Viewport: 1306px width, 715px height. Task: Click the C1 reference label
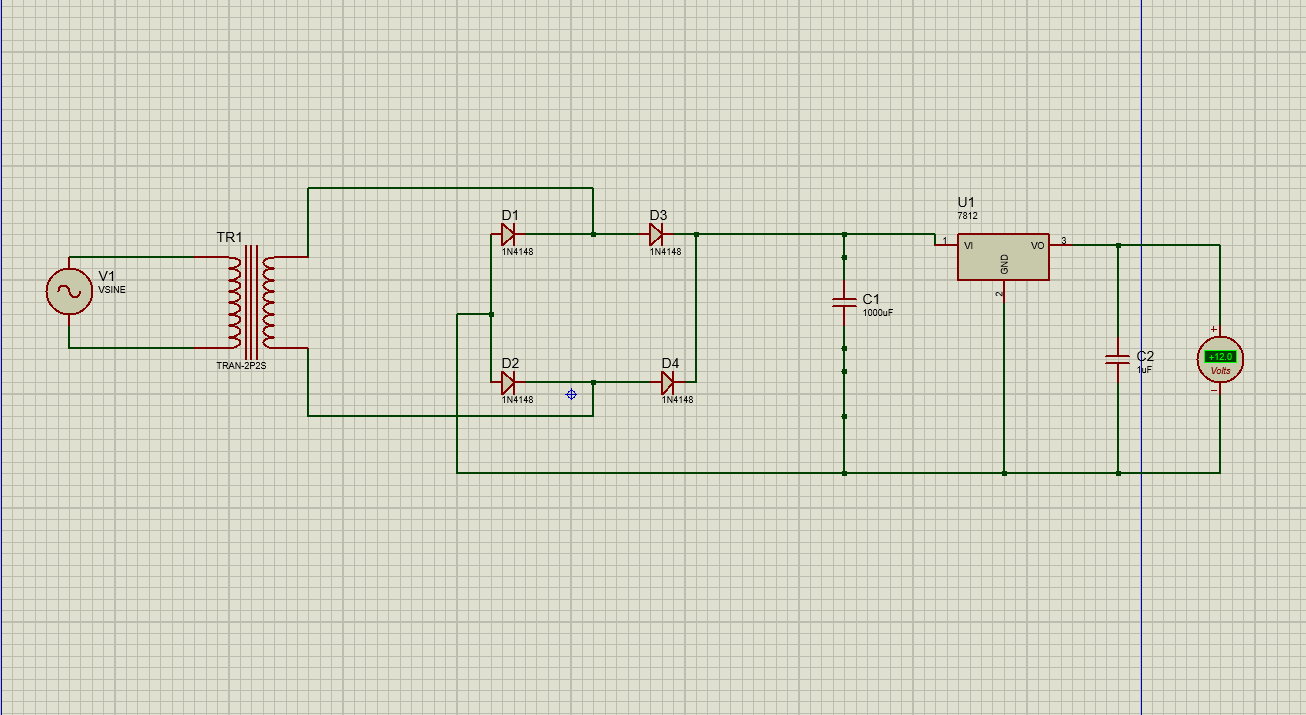click(871, 299)
